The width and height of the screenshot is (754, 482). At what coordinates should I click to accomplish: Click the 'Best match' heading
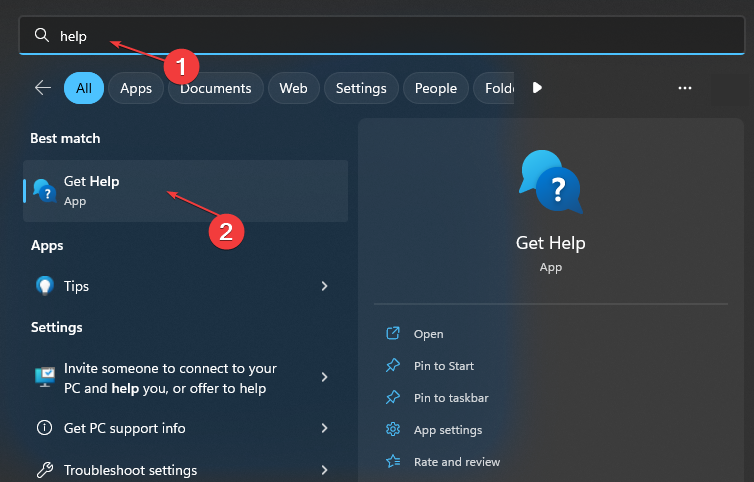point(65,139)
